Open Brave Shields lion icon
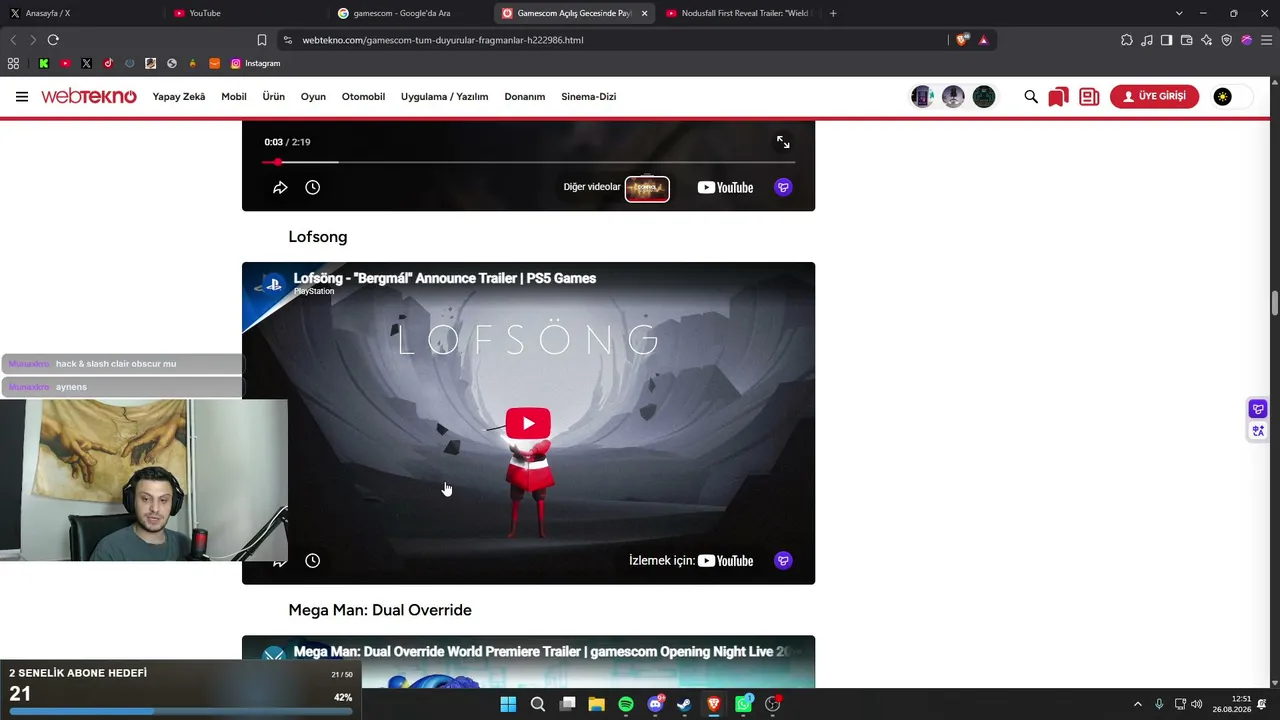This screenshot has width=1280, height=720. (x=963, y=40)
